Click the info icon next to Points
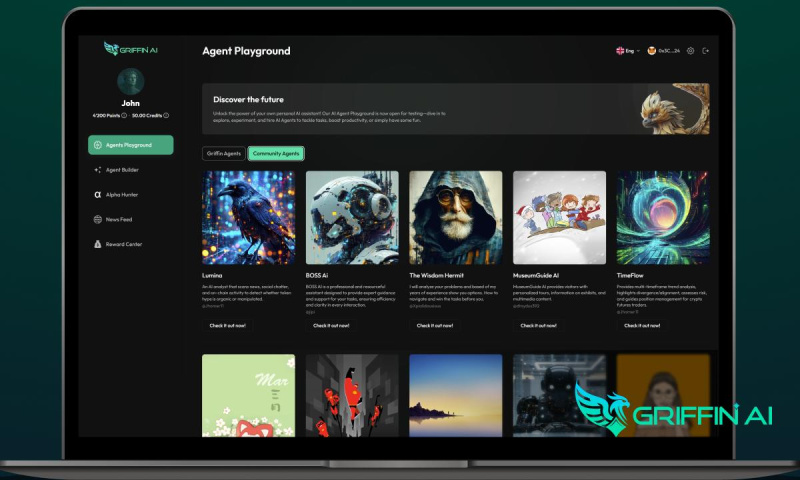The width and height of the screenshot is (800, 480). pos(125,115)
